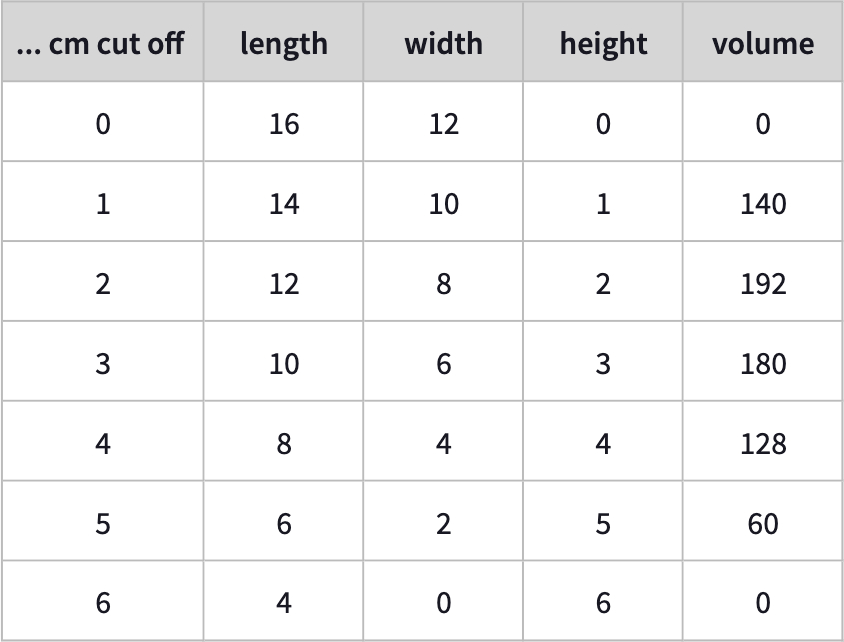
Task: Click the width cell showing 12
Action: click(x=443, y=124)
